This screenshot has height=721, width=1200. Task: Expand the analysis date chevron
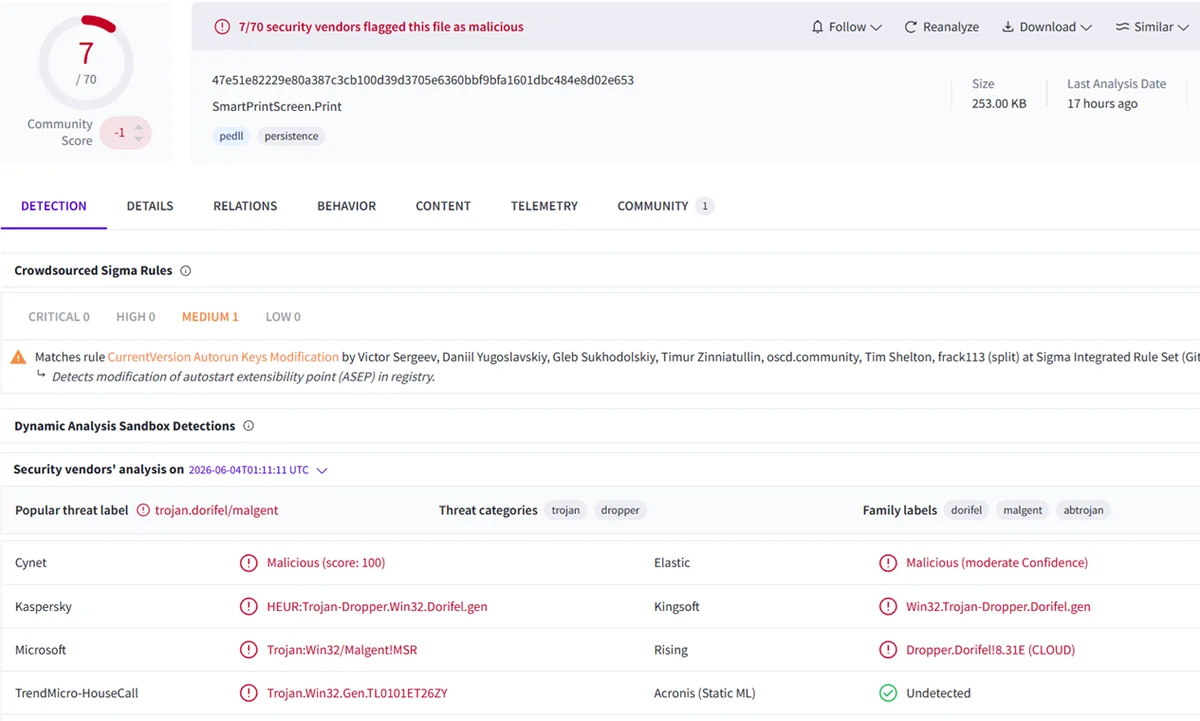pos(321,470)
